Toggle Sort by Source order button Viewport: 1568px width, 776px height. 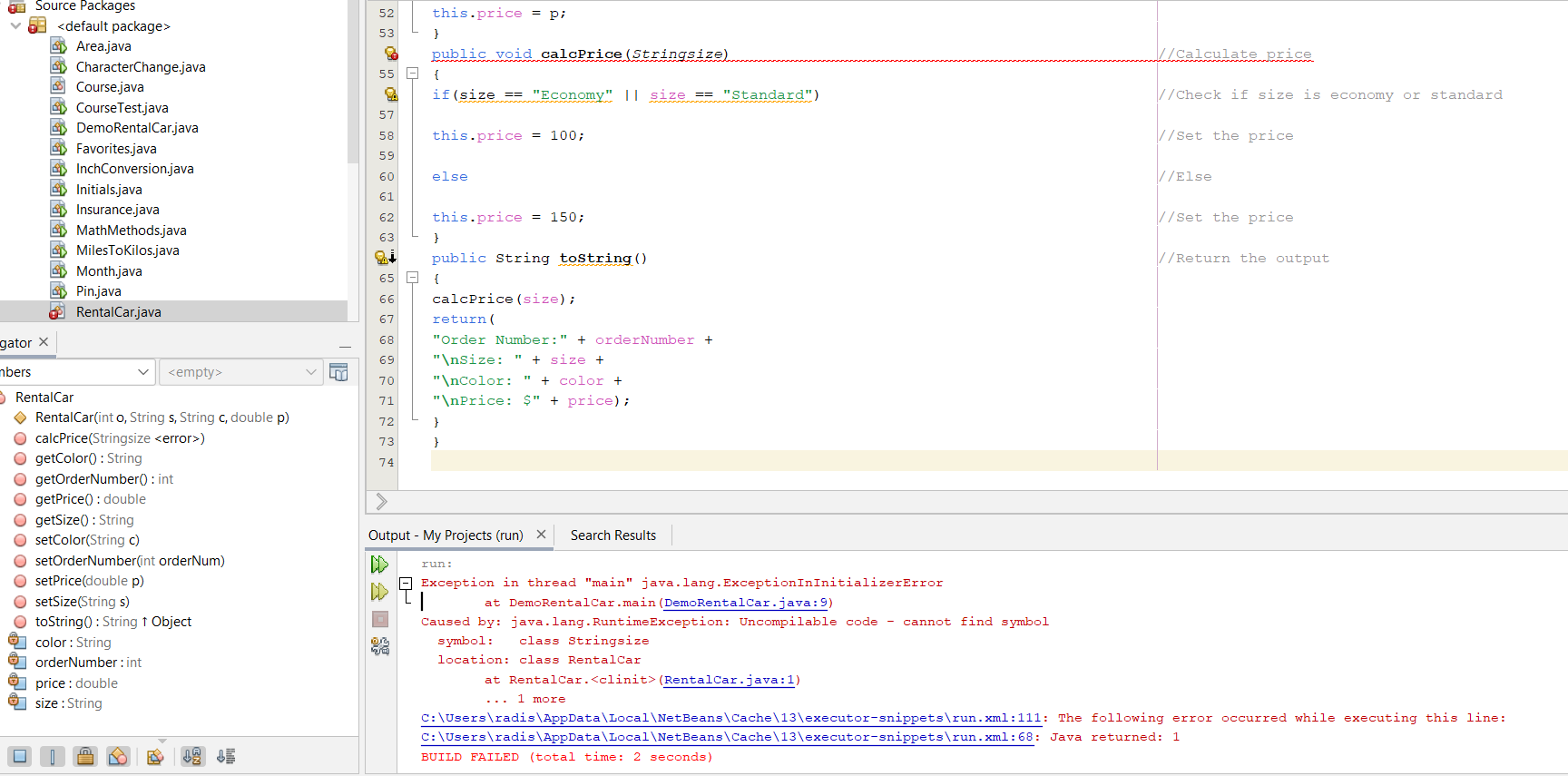(x=226, y=756)
